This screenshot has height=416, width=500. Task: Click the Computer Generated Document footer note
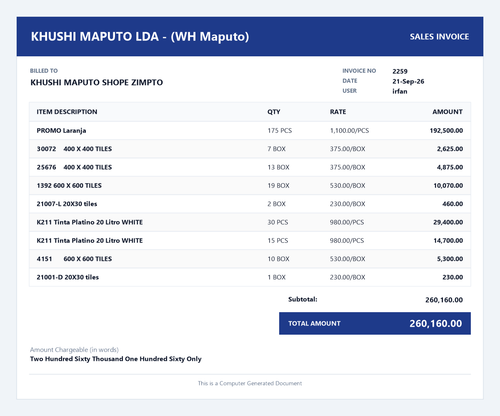[x=250, y=383]
